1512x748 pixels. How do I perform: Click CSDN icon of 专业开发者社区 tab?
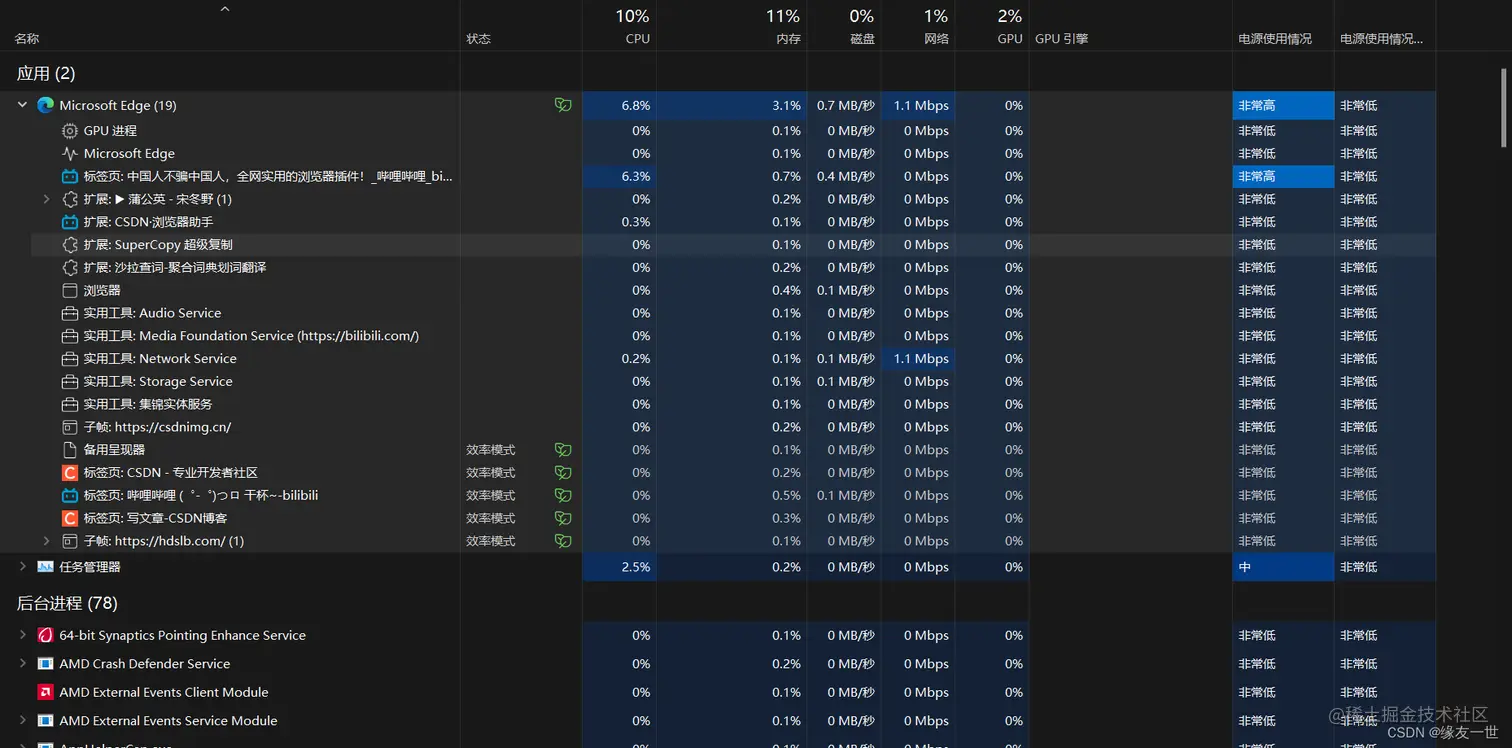[x=70, y=473]
